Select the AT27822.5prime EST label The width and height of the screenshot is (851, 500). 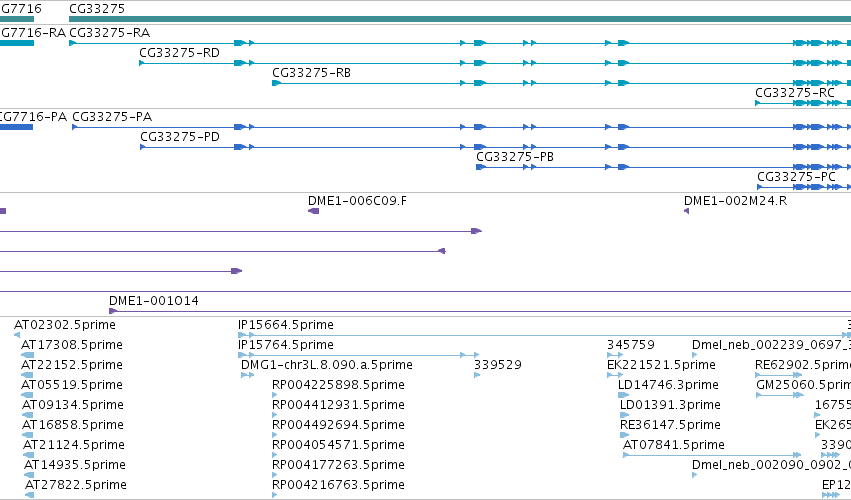(76, 485)
